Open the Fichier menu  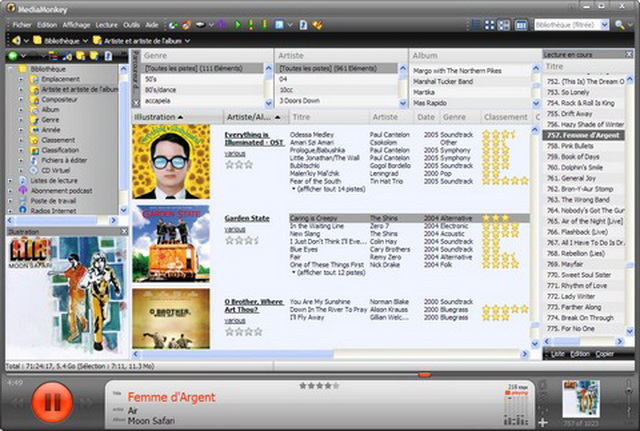point(22,25)
